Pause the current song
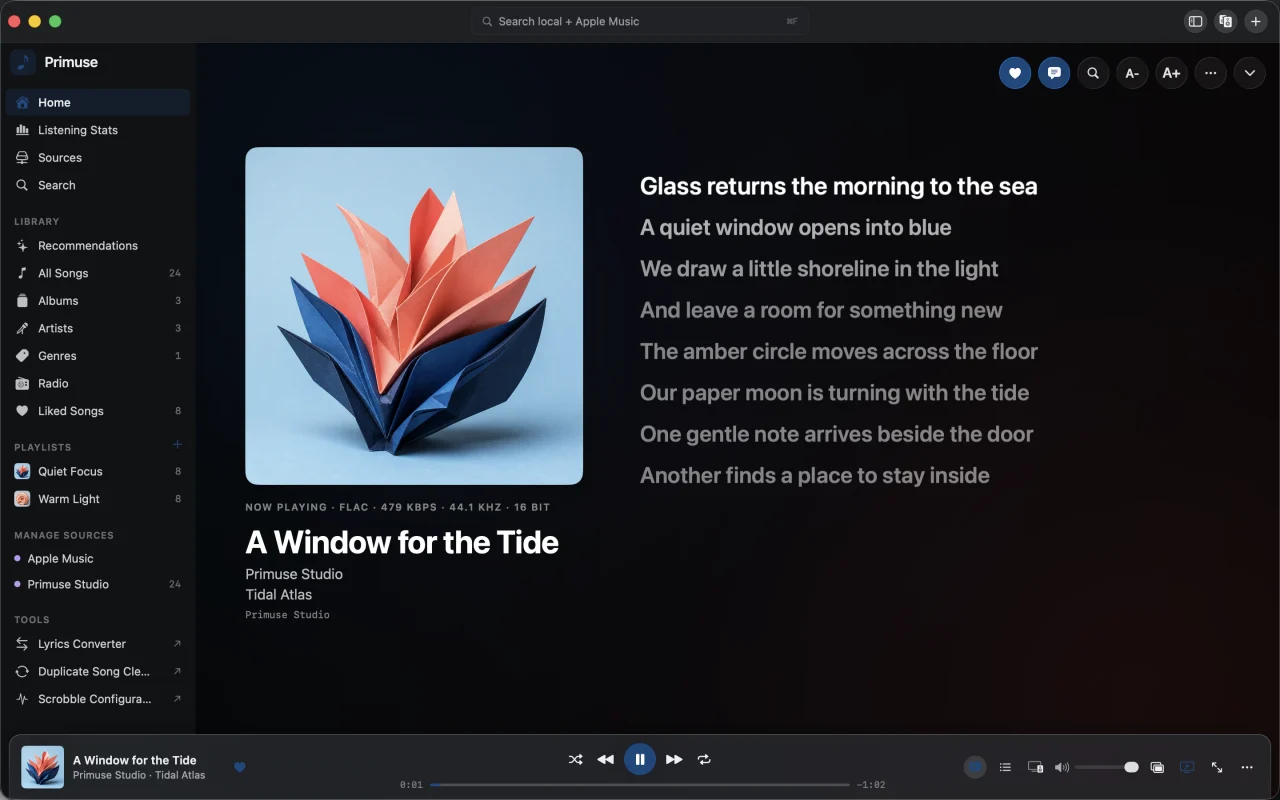The height and width of the screenshot is (800, 1280). pos(640,760)
